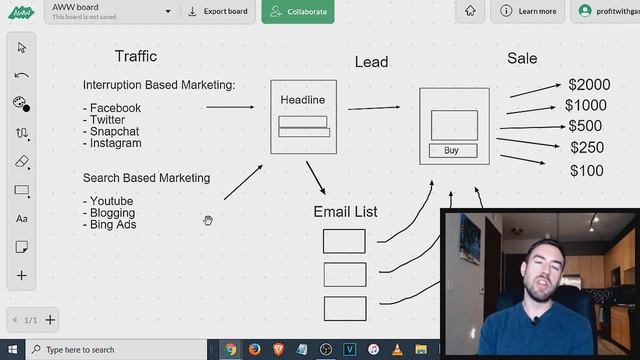
Task: Click the $100 text
Action: (x=587, y=171)
